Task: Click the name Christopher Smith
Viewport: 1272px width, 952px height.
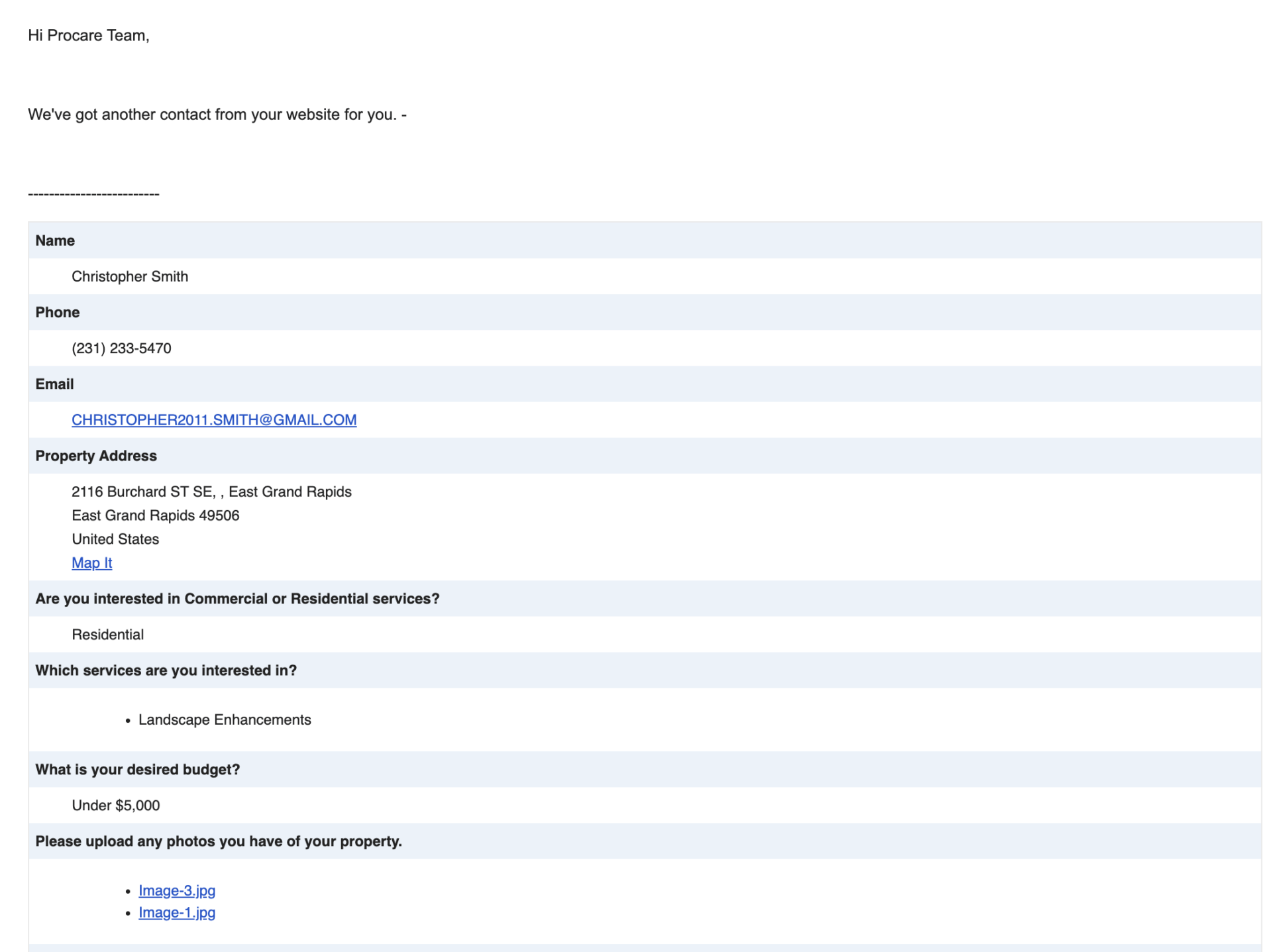Action: tap(130, 276)
